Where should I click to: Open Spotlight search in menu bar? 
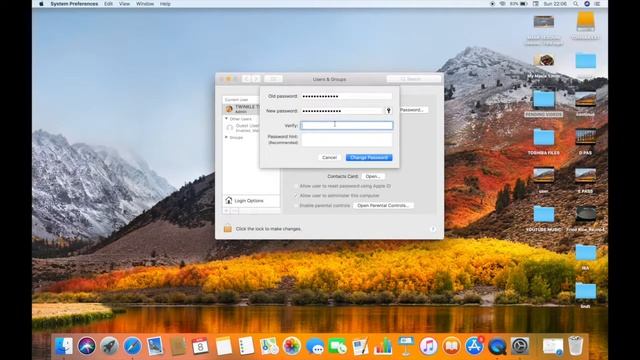[576, 4]
